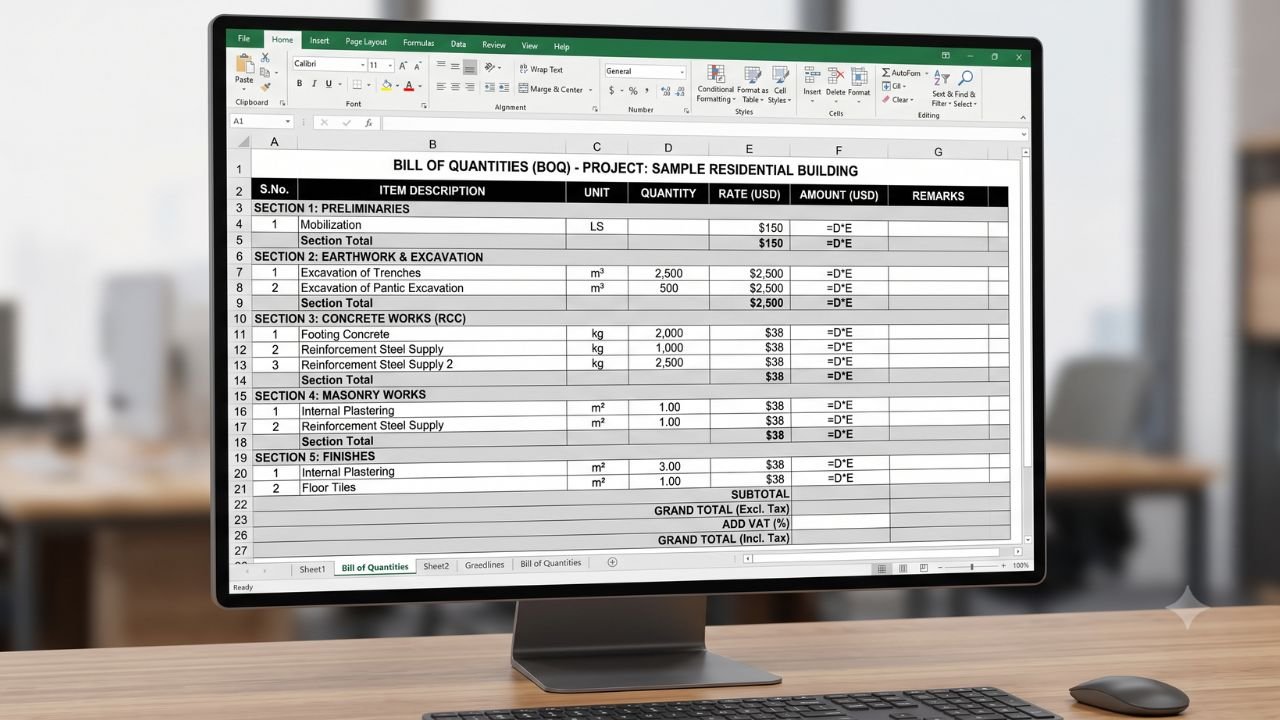Viewport: 1280px width, 720px height.
Task: Open the Greedlines worksheet tab
Action: coord(484,565)
